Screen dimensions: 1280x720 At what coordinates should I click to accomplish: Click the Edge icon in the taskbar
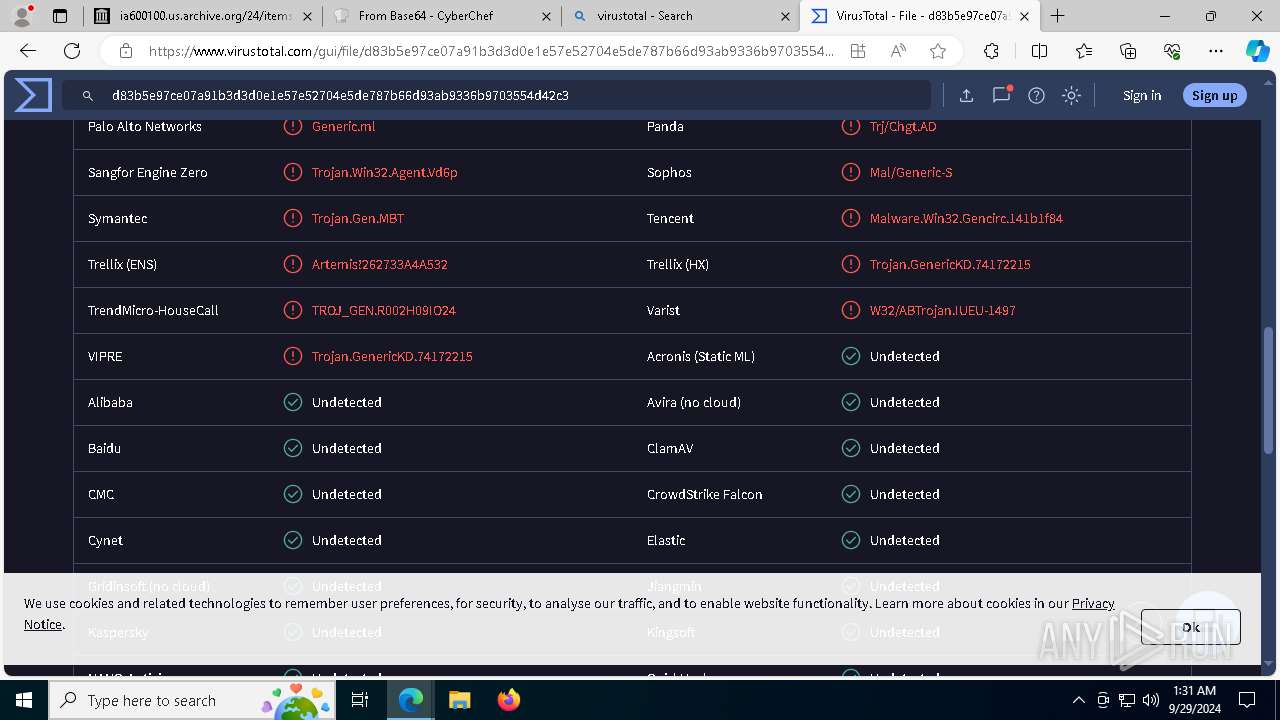(x=410, y=700)
